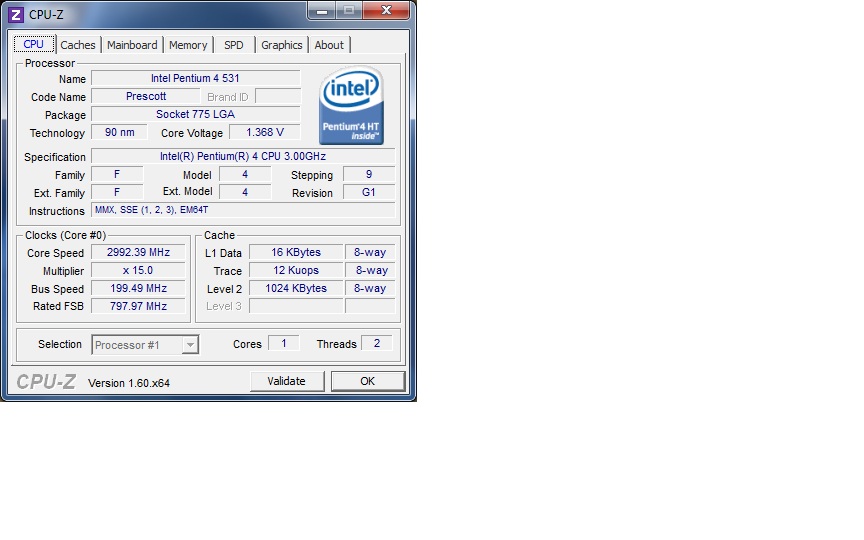Click the Name field Intel Pentium 4 531
The image size is (864, 540).
click(x=196, y=78)
